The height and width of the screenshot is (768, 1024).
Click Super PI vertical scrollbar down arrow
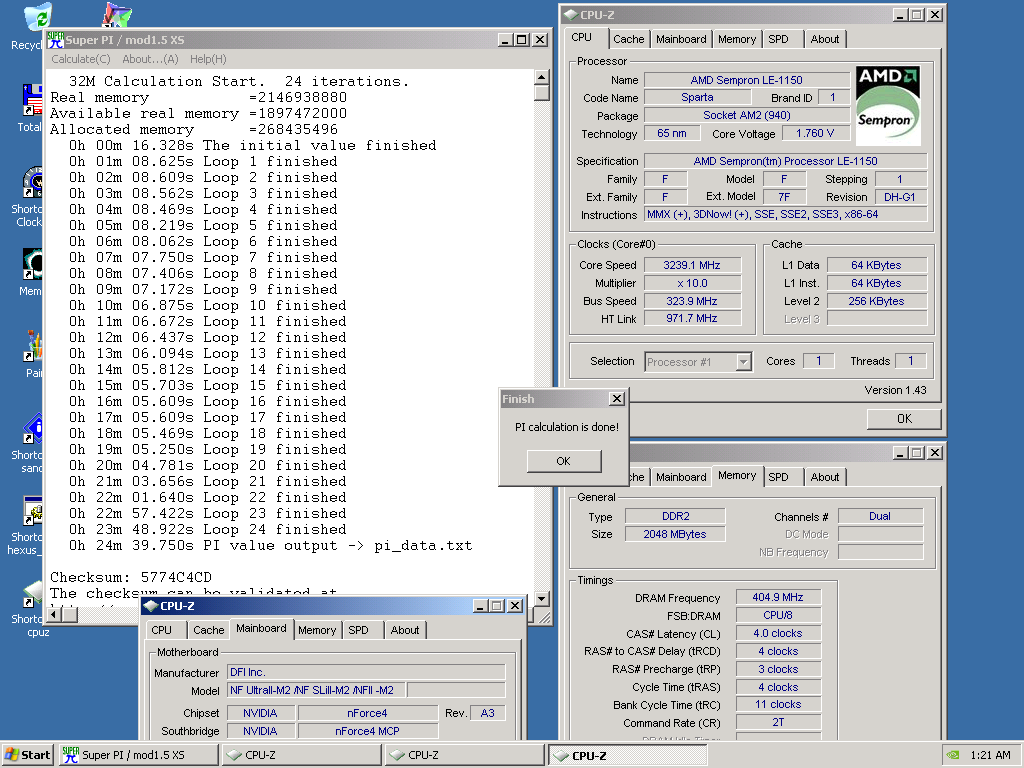541,598
